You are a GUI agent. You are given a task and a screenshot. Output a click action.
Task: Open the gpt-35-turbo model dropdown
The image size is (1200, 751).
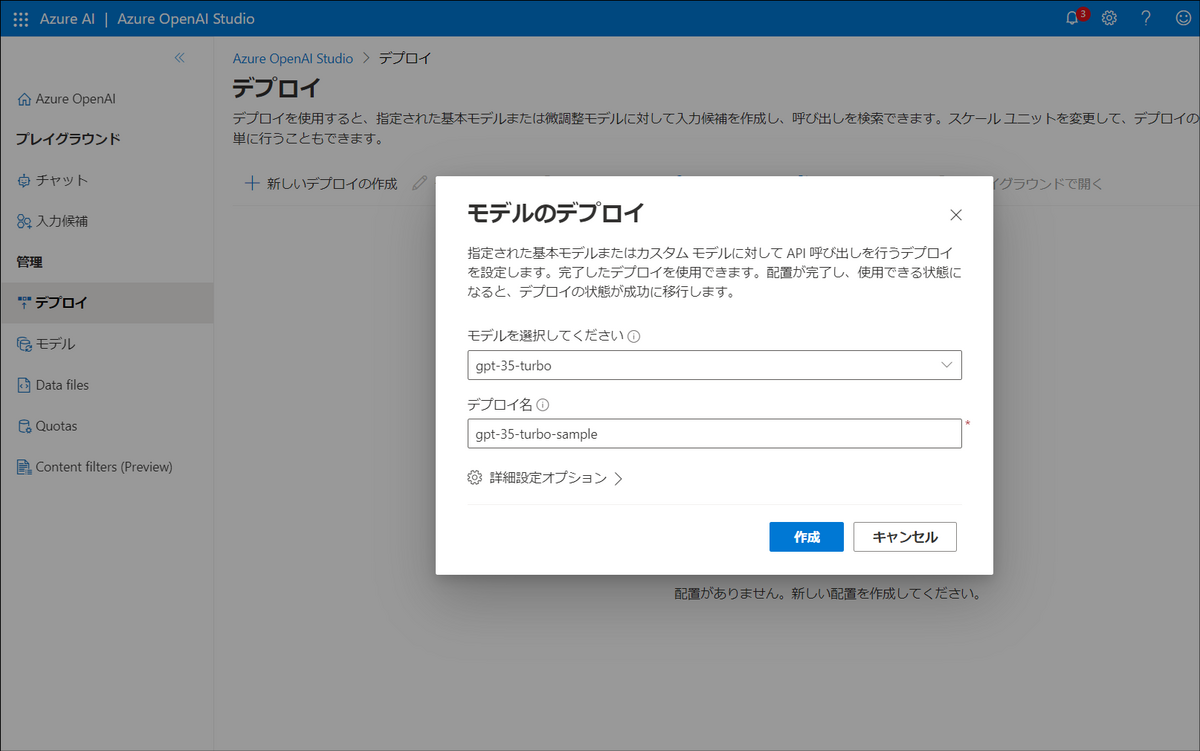click(714, 365)
